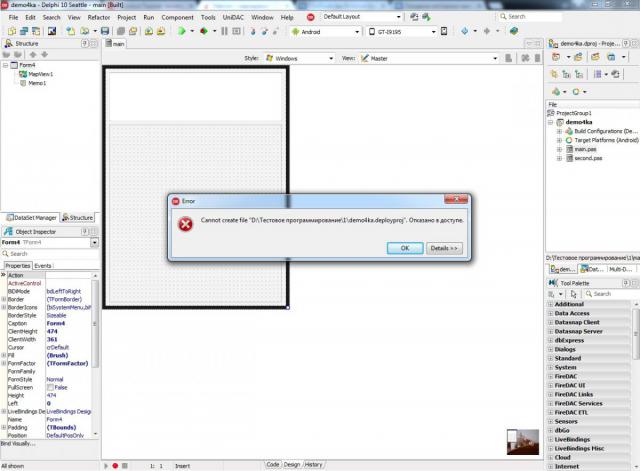This screenshot has height=471, width=640.
Task: Click the green Run button
Action: tap(182, 31)
